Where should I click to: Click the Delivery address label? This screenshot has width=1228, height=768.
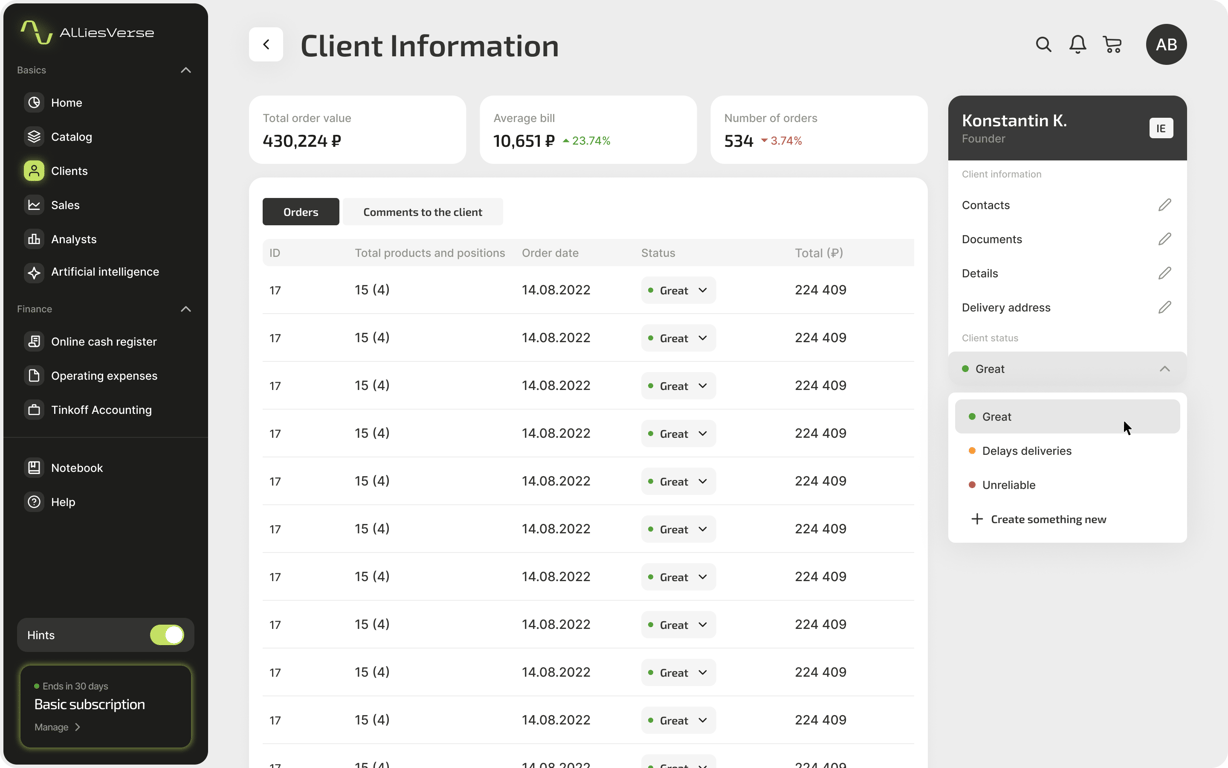pos(1006,307)
